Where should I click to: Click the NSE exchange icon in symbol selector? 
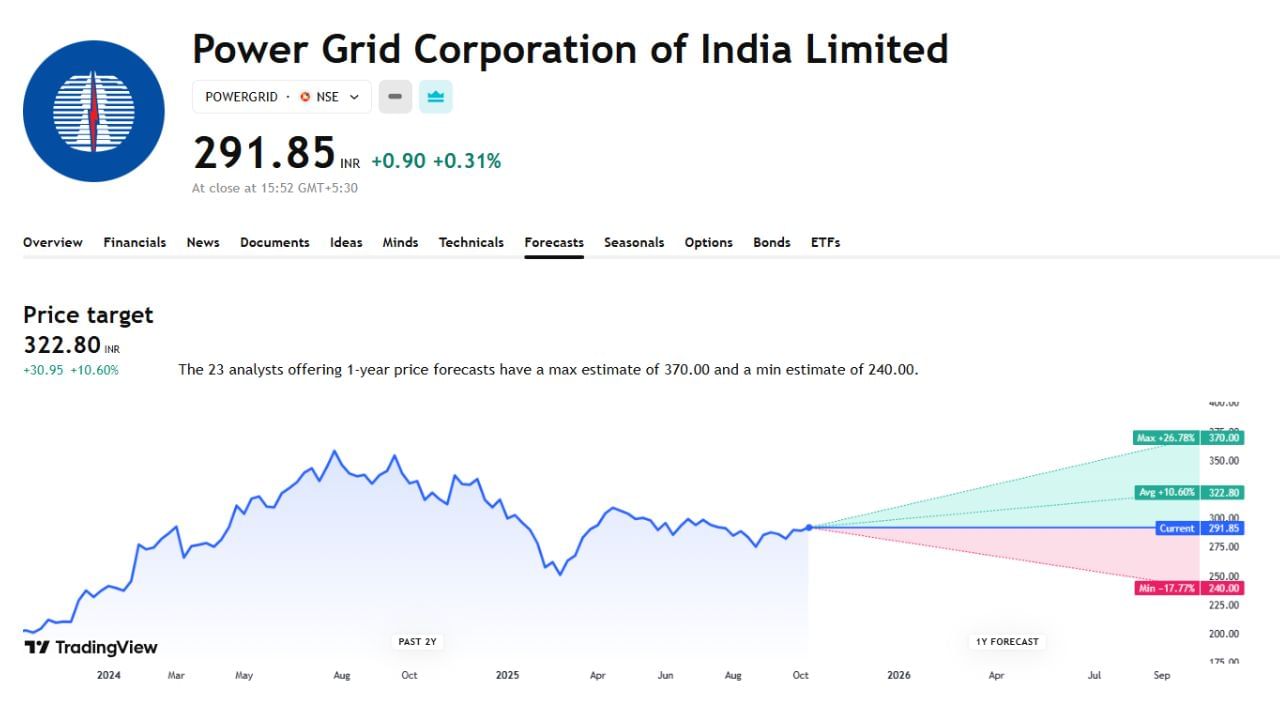(305, 97)
